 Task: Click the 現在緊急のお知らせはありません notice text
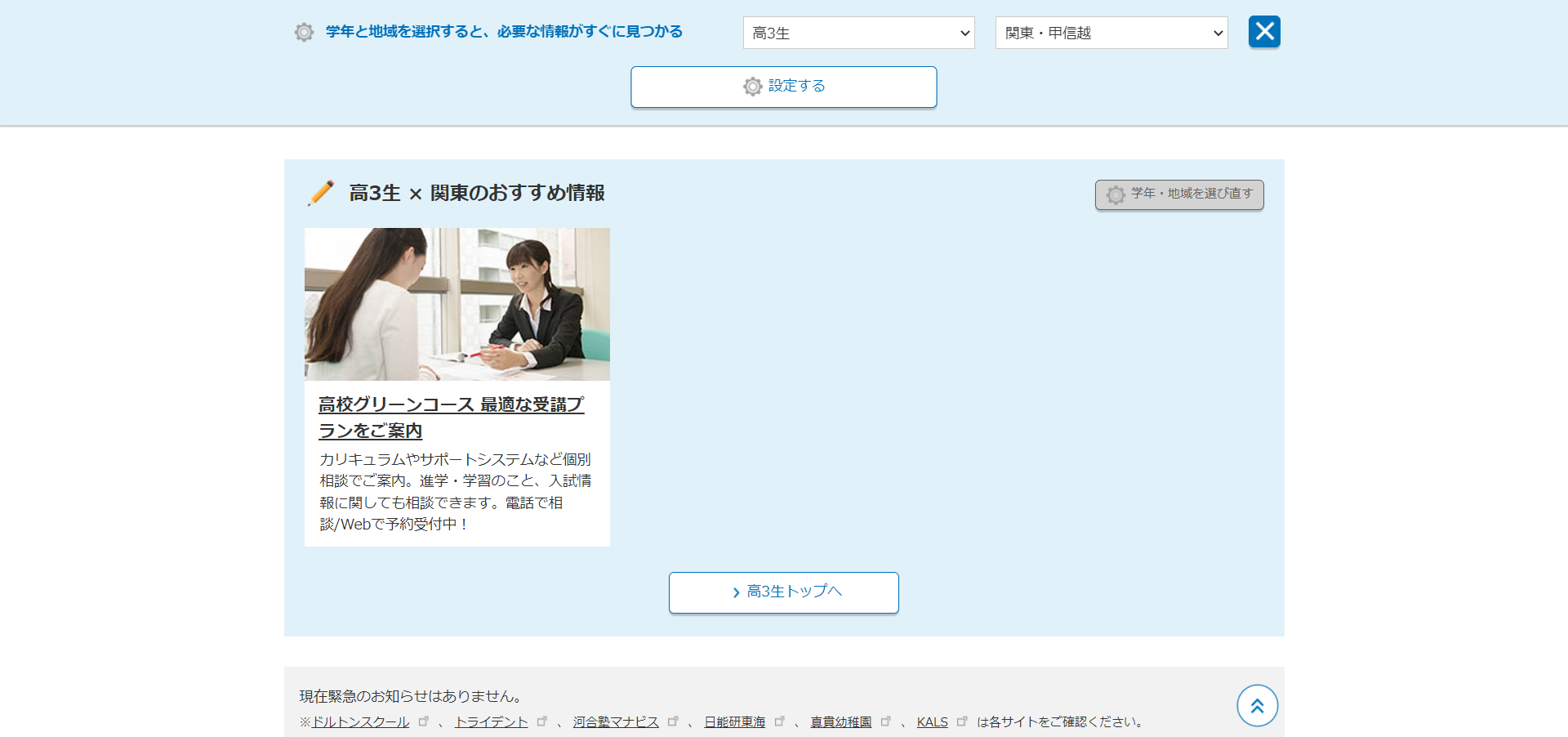(411, 696)
